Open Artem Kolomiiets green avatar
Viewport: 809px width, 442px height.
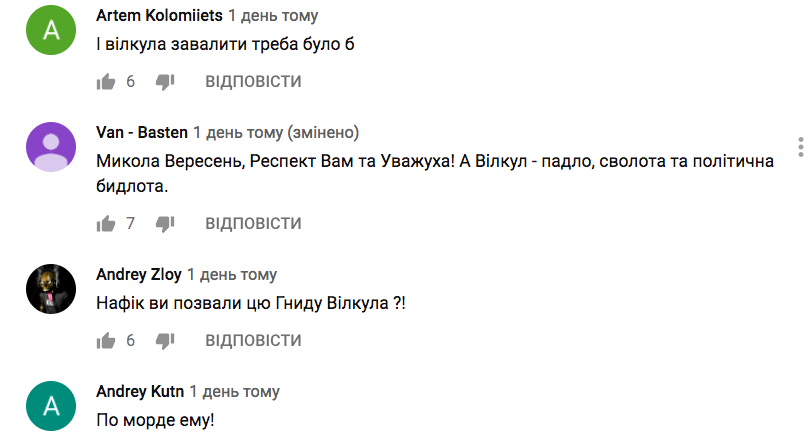51,30
